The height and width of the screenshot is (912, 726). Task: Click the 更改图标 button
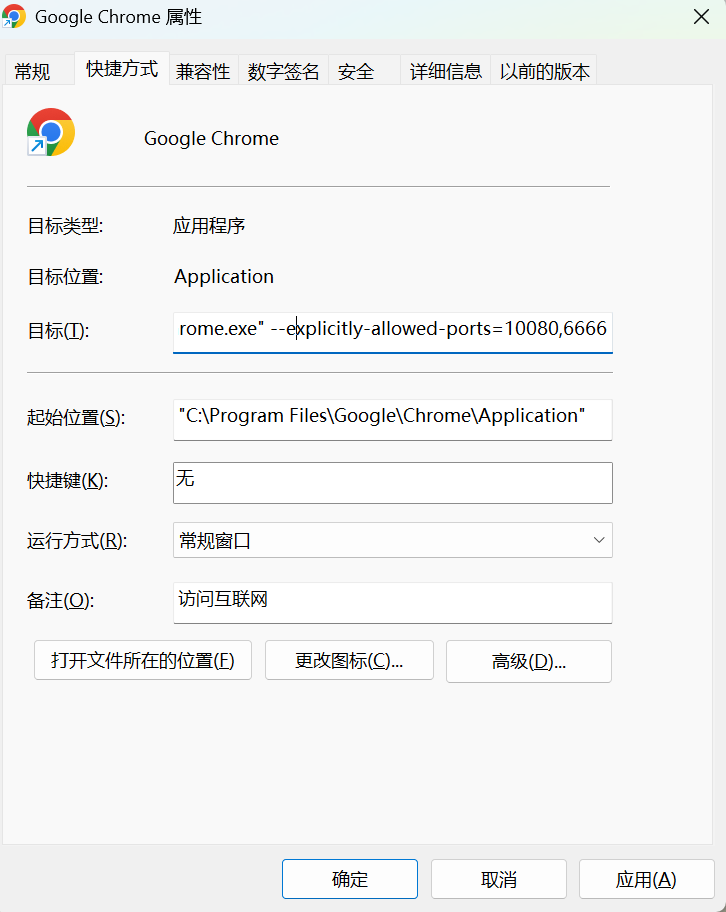349,661
